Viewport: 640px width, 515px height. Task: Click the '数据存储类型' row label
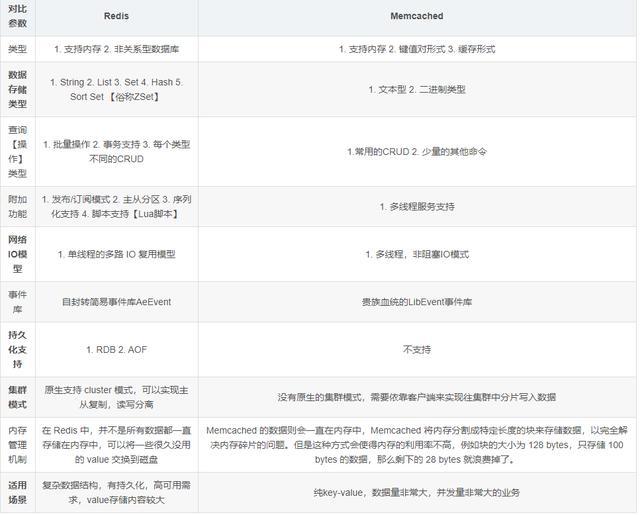(18, 89)
